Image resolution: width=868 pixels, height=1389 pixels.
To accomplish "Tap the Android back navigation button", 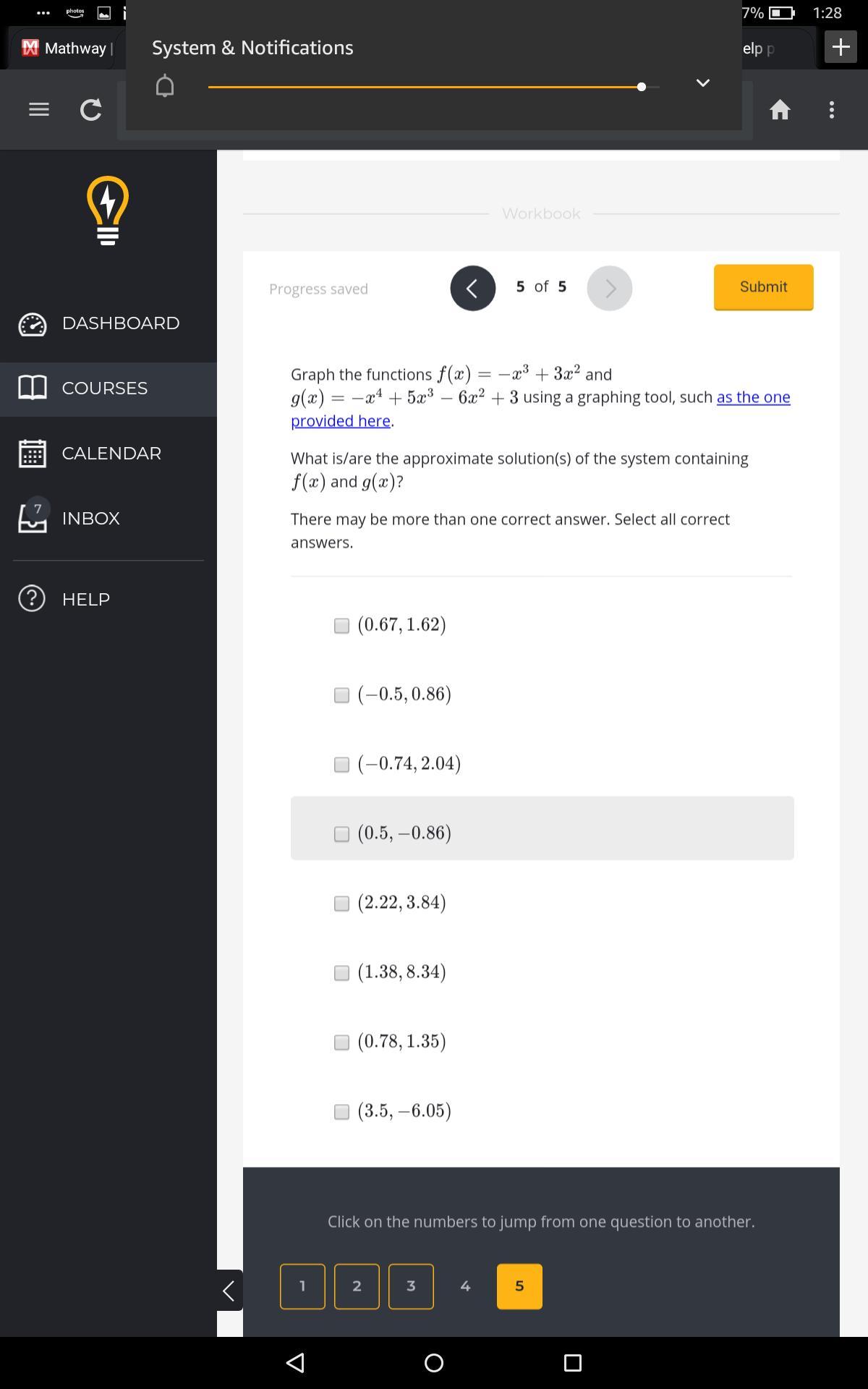I will tap(295, 1363).
